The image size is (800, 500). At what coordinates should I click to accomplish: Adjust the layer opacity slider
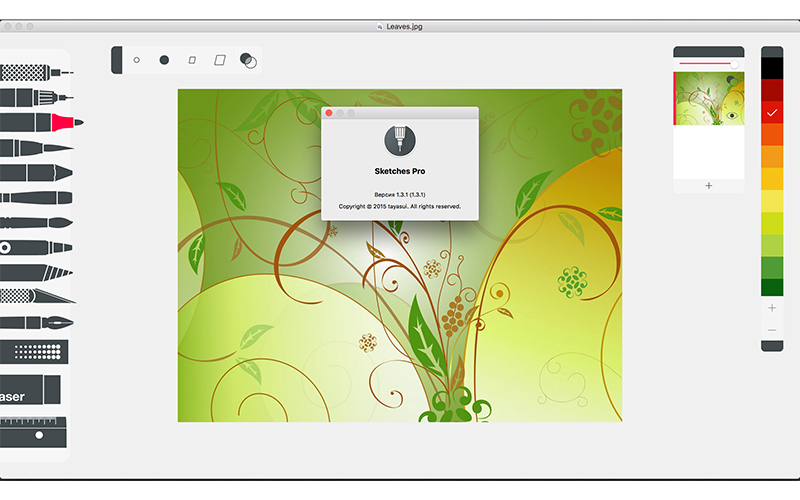[x=709, y=64]
